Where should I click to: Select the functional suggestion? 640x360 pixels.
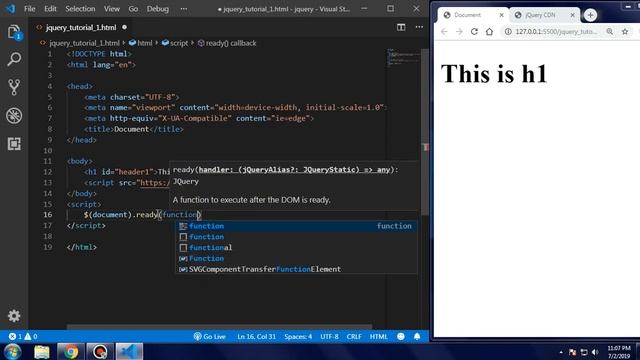(x=296, y=247)
